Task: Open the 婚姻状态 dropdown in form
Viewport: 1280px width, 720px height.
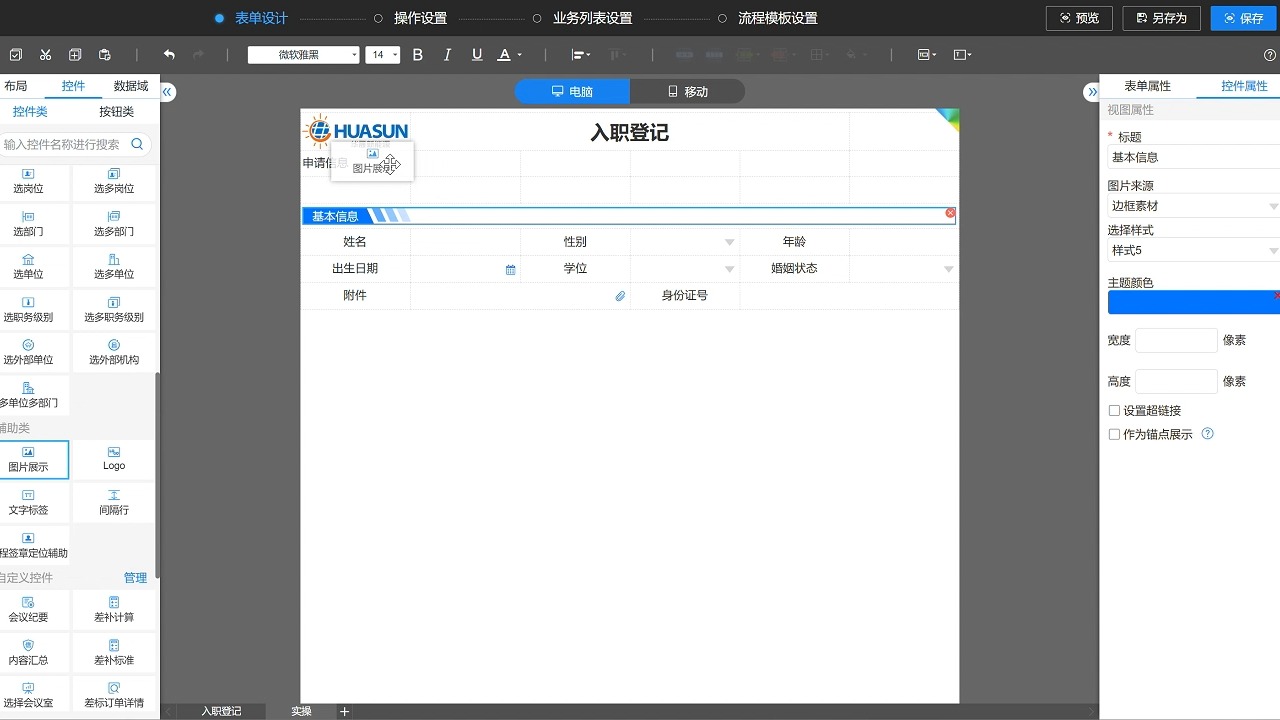Action: 949,269
